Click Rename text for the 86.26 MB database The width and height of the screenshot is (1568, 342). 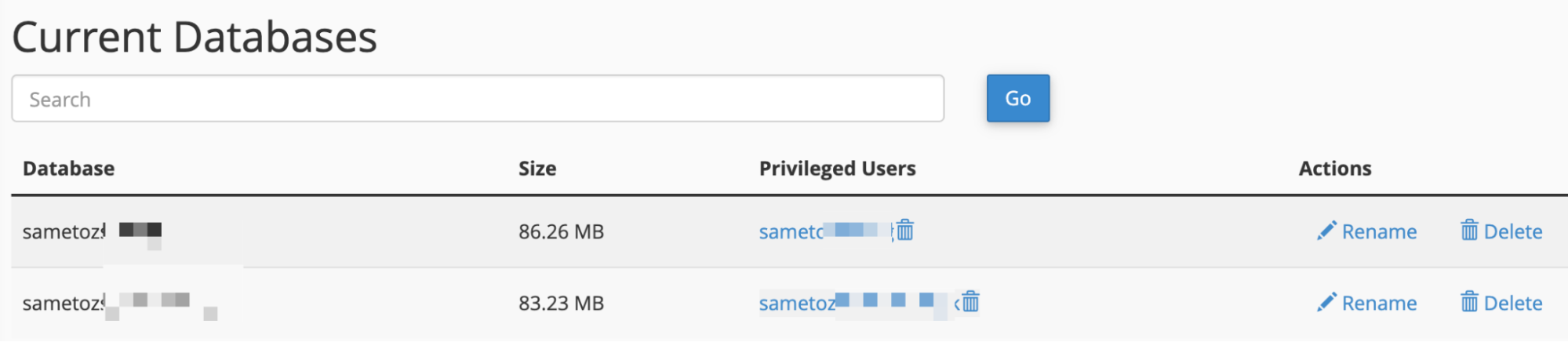(1379, 231)
